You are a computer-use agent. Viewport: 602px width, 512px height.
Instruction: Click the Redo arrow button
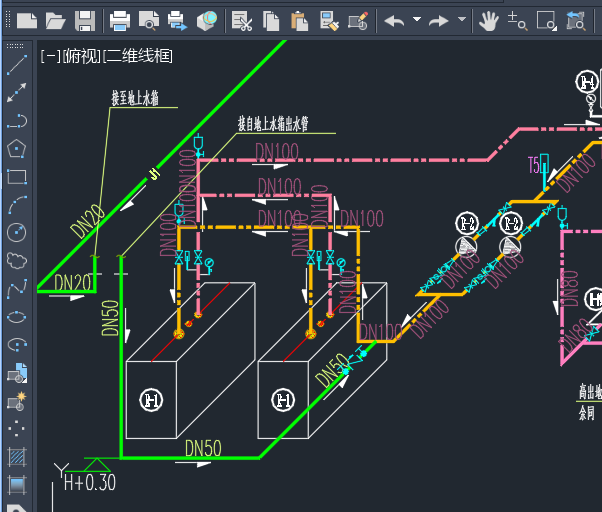coord(439,20)
